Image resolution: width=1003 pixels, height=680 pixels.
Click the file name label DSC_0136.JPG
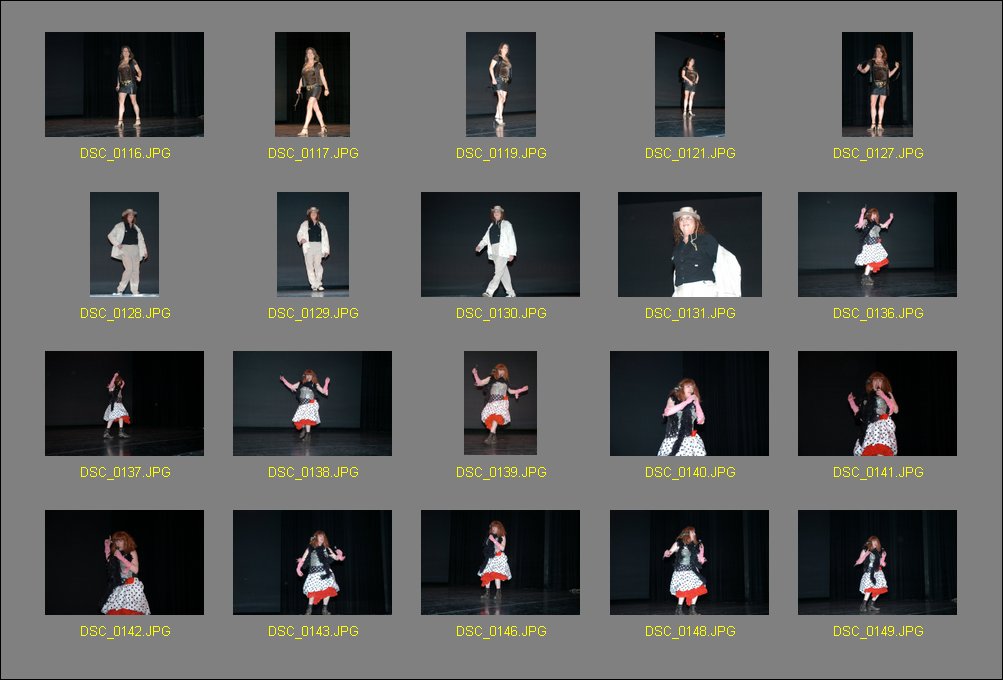coord(878,313)
